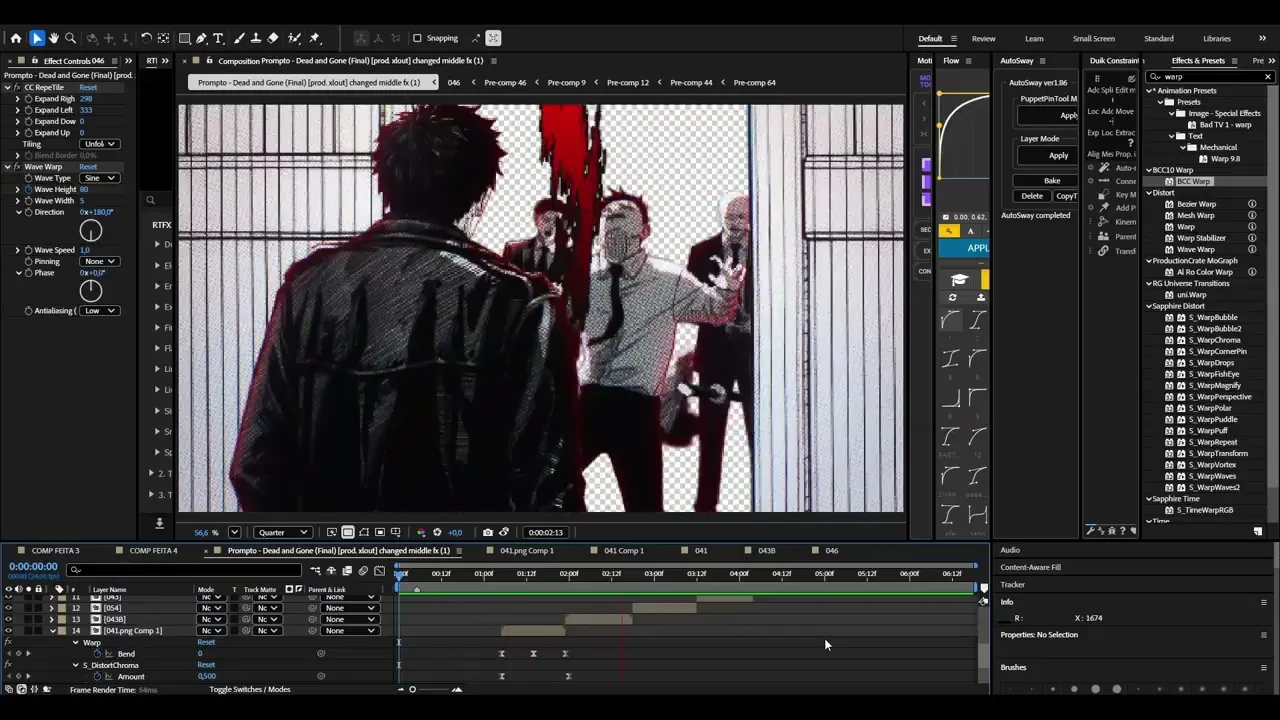Toggle motion blur icon in timeline
Screen dimensions: 1280x720
363,571
